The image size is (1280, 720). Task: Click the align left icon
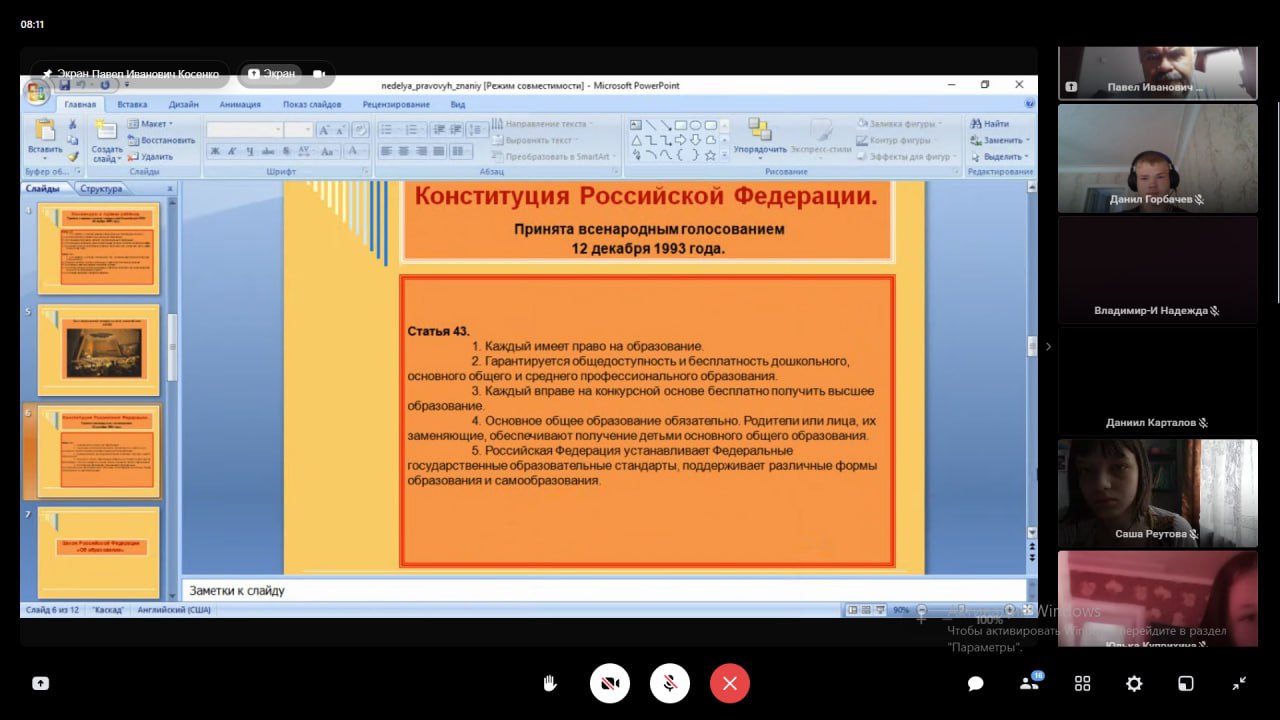coord(386,151)
